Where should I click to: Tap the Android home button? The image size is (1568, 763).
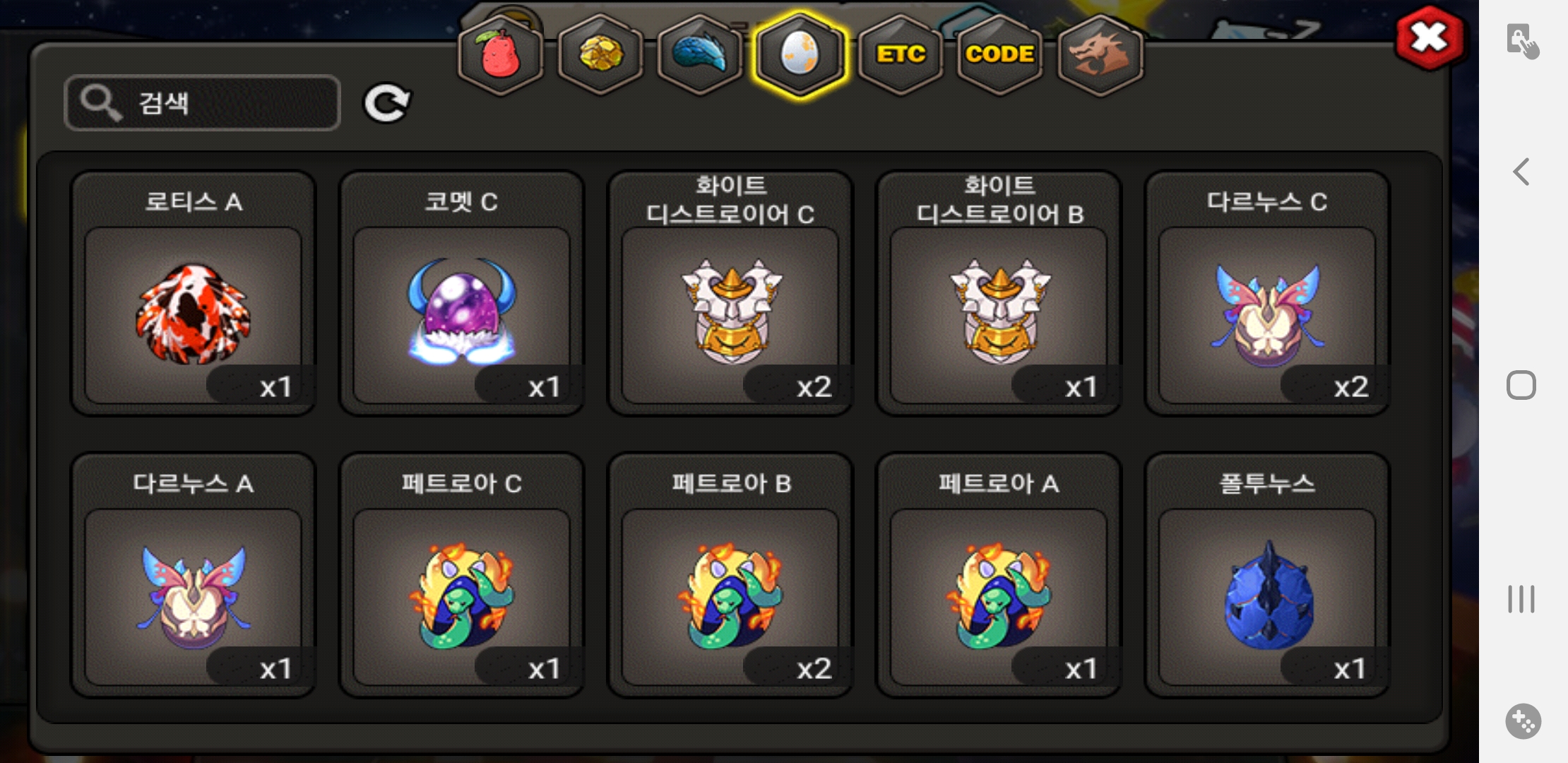click(1521, 385)
